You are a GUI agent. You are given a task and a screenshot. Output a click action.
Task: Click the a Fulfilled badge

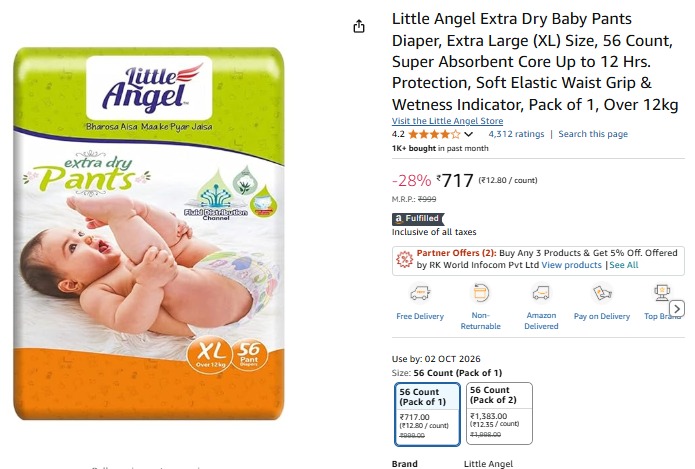coord(418,219)
